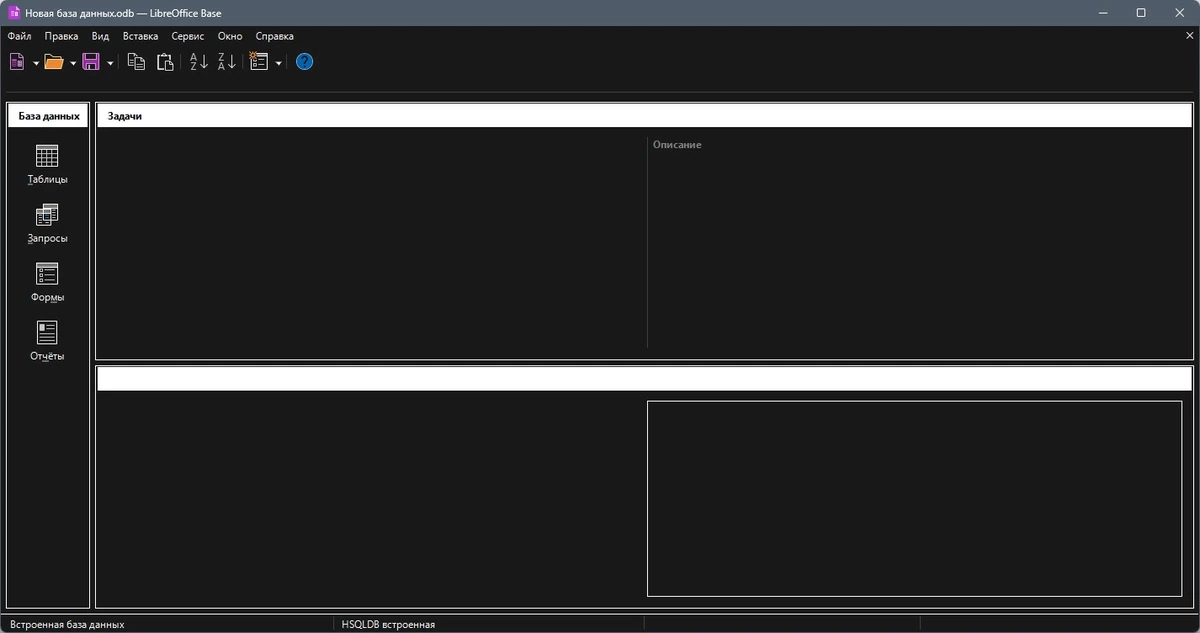Open the Сервис menu
Viewport: 1200px width, 633px height.
(188, 36)
